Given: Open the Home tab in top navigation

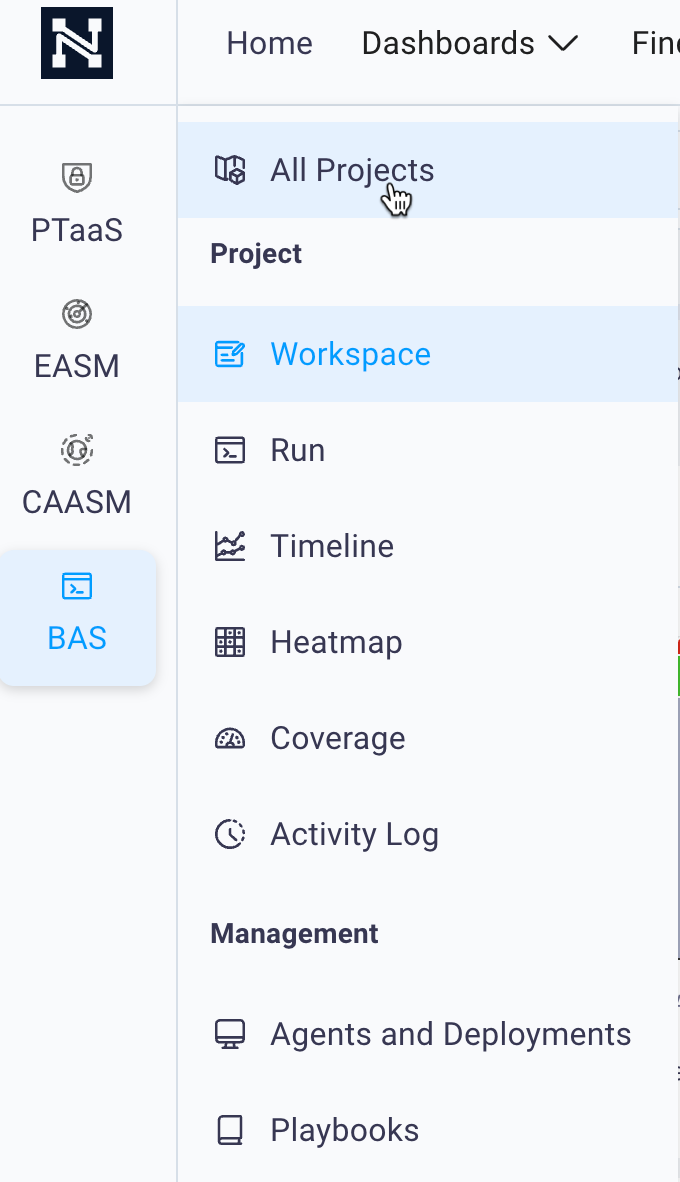Looking at the screenshot, I should tap(270, 43).
